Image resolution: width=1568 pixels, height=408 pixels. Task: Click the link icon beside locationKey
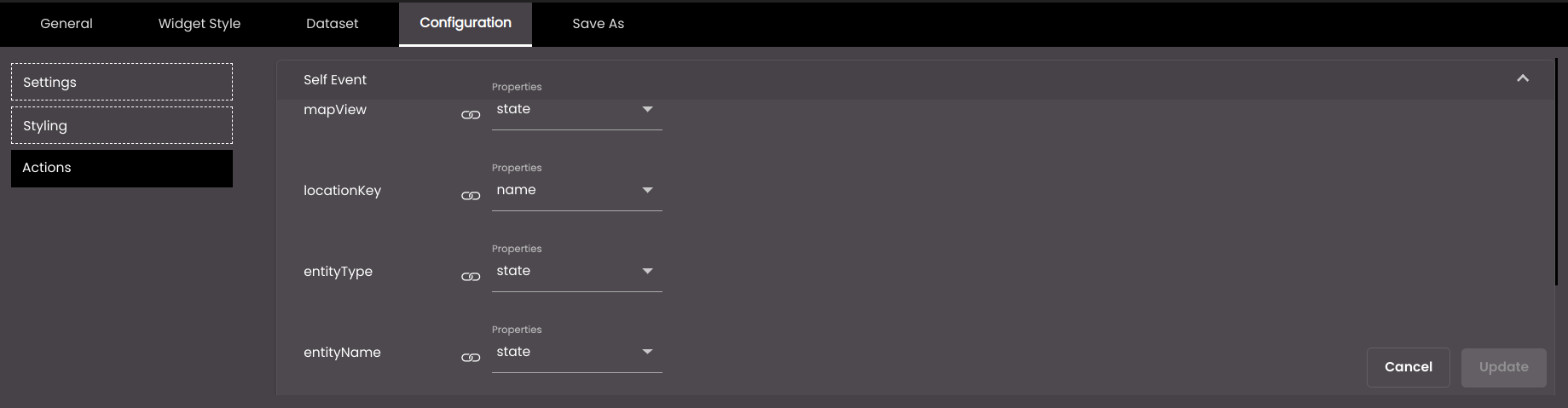471,196
